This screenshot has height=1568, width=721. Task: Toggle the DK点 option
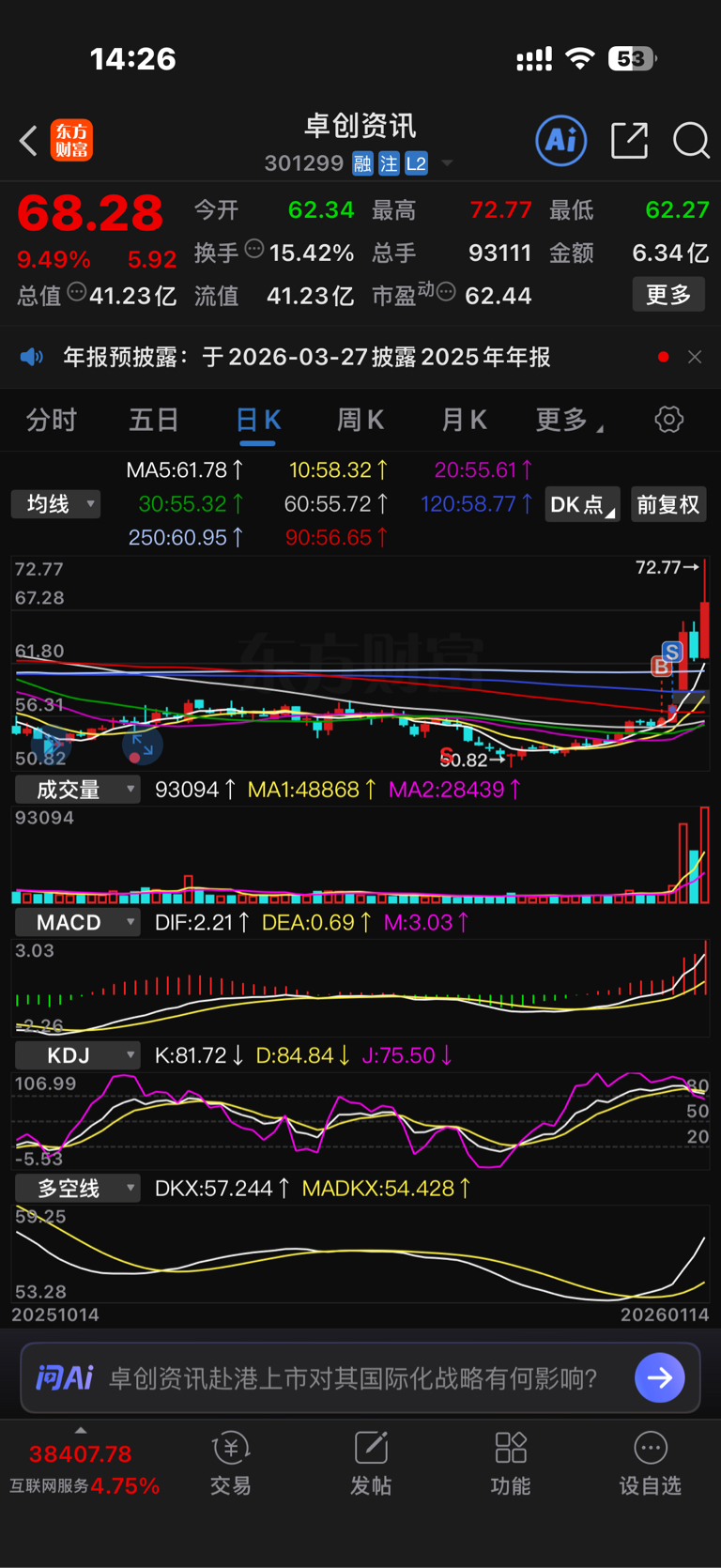point(582,504)
